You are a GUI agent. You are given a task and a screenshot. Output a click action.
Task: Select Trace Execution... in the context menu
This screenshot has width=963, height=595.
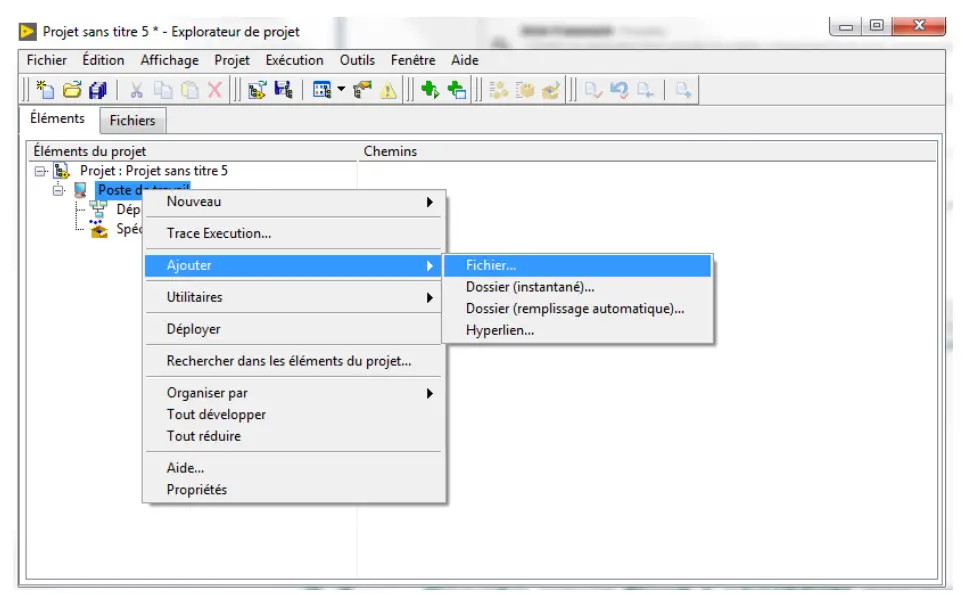click(x=294, y=233)
